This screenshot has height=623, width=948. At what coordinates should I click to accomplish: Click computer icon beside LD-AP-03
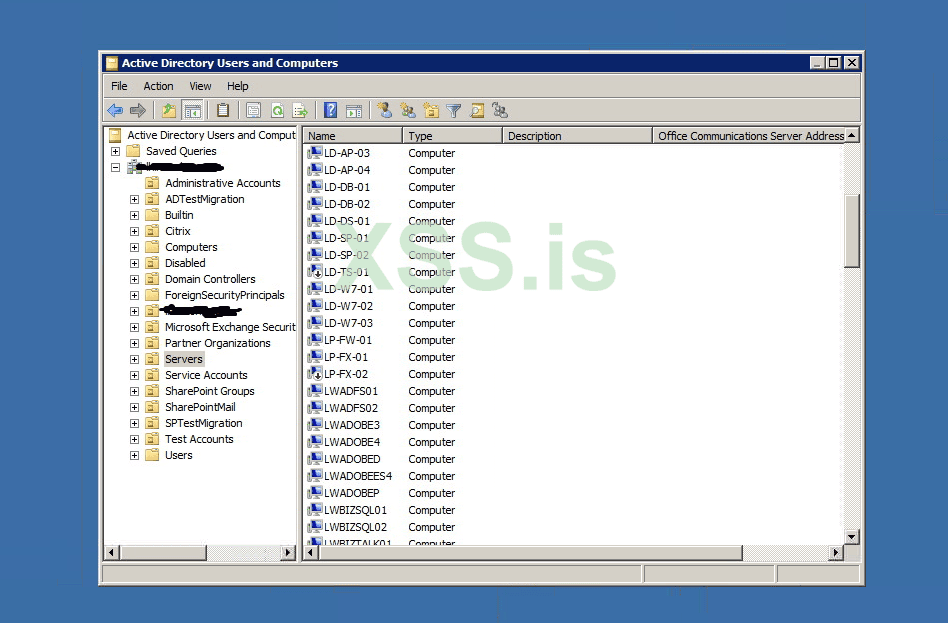point(314,153)
